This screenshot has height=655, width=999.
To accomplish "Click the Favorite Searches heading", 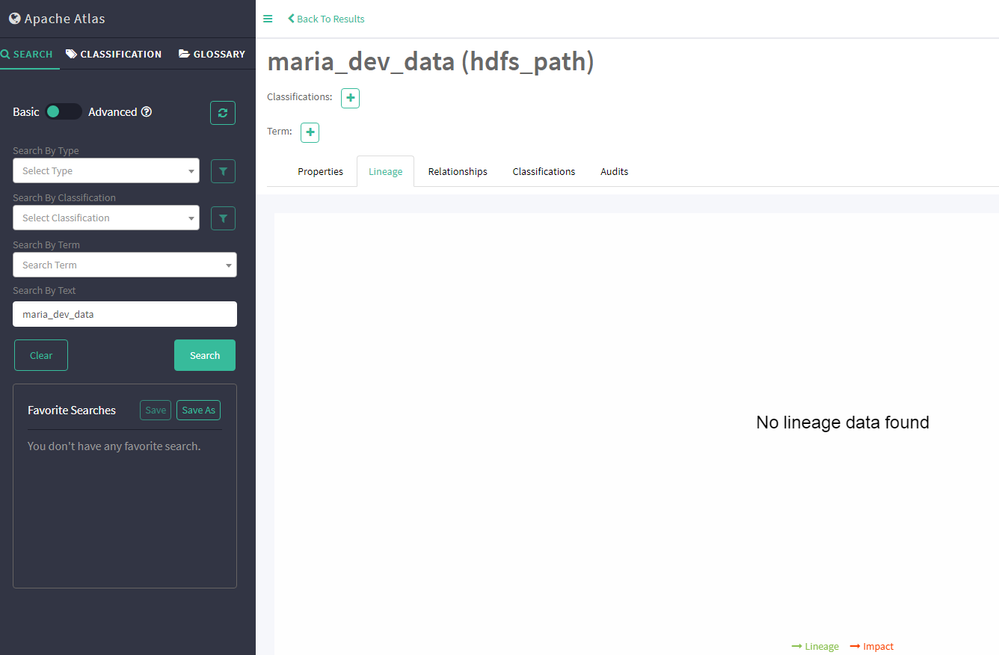I will 71,410.
